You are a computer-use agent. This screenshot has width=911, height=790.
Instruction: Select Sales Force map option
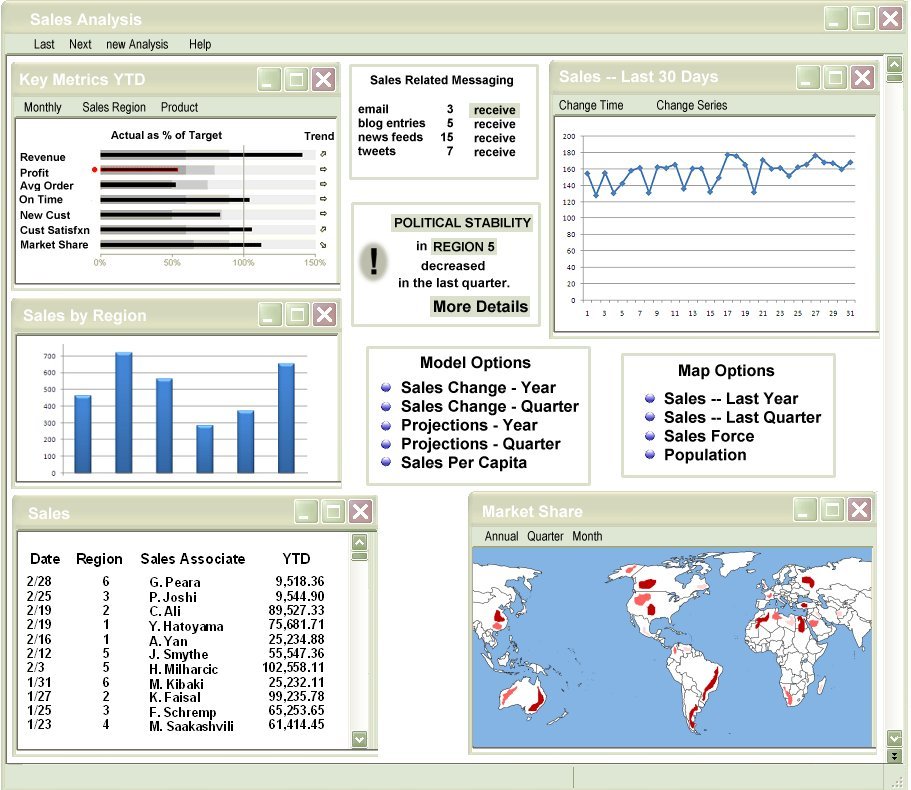coord(709,436)
